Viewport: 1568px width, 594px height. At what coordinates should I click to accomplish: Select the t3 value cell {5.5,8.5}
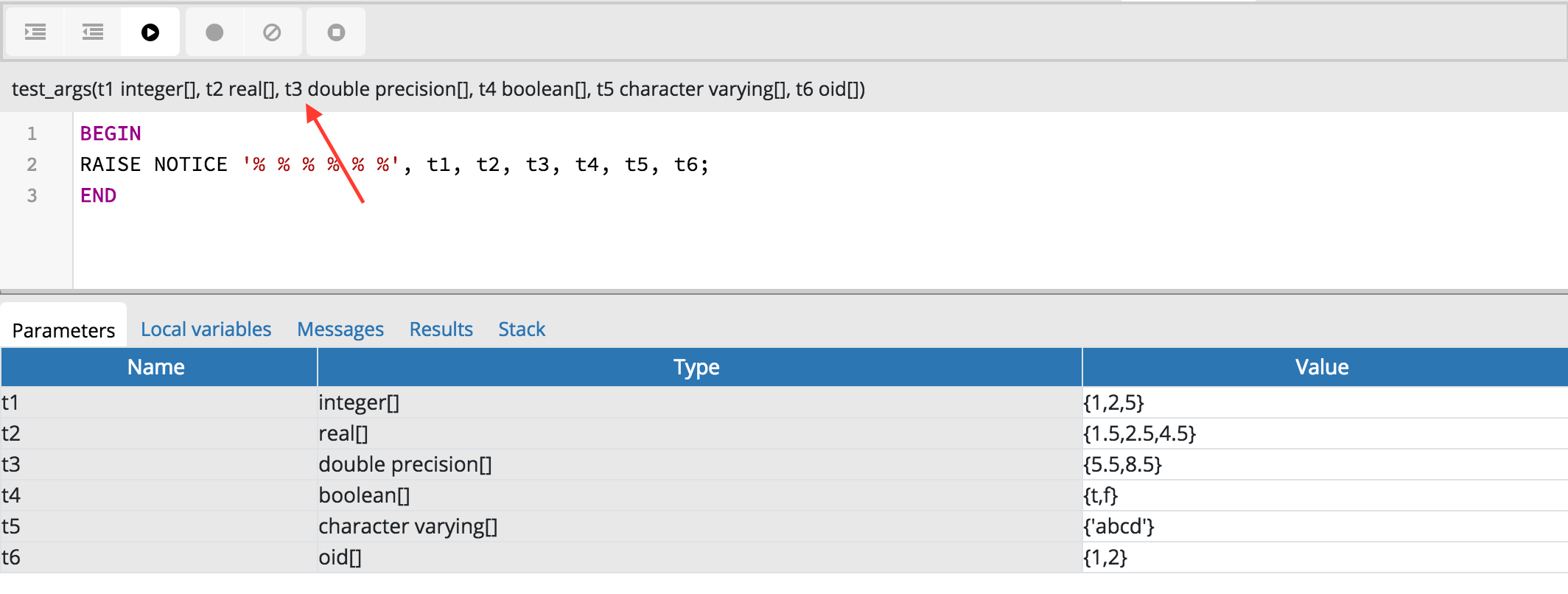[x=1122, y=464]
